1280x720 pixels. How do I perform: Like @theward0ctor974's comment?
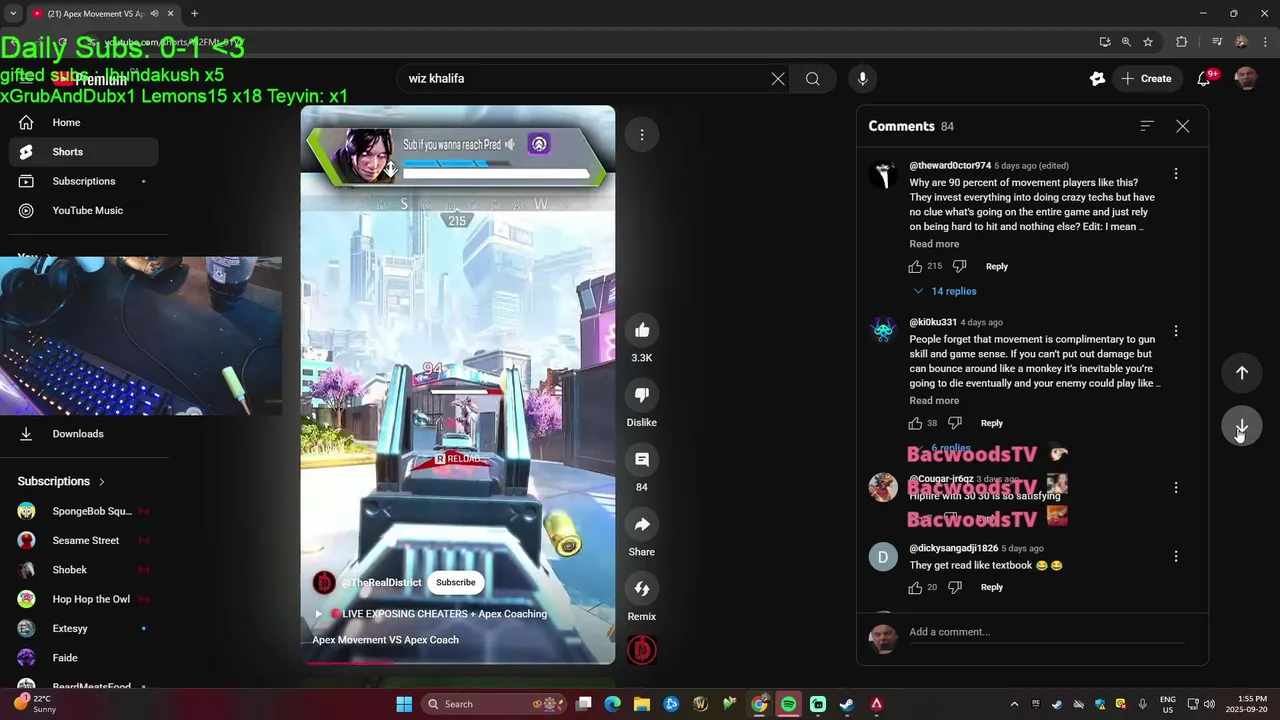[915, 266]
